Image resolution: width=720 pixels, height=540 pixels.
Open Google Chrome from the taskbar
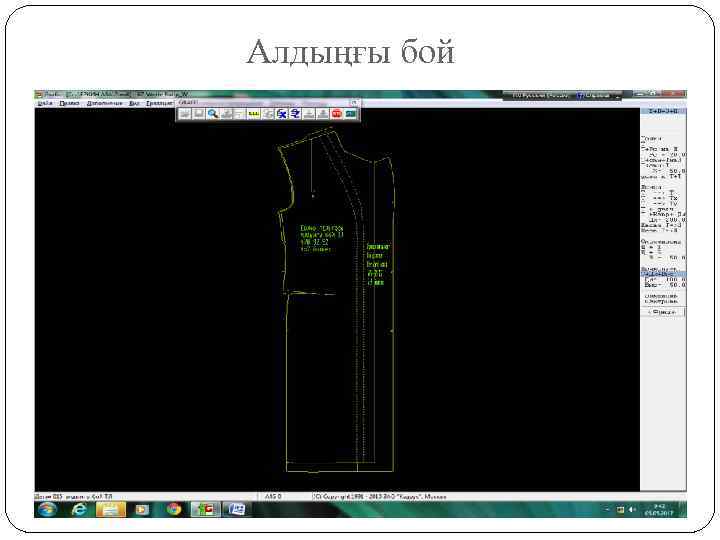tap(174, 509)
